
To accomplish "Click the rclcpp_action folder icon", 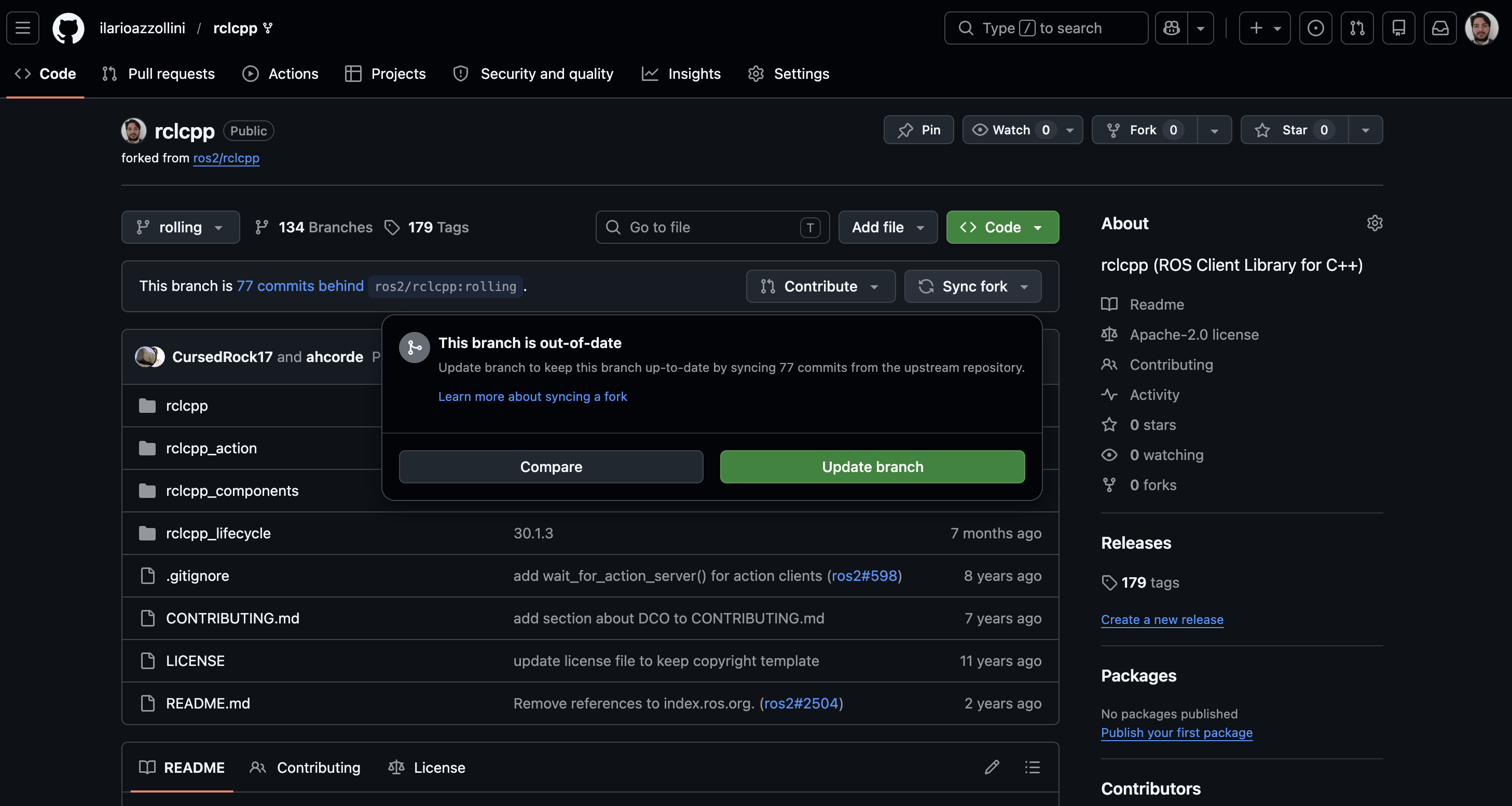I will coord(147,448).
